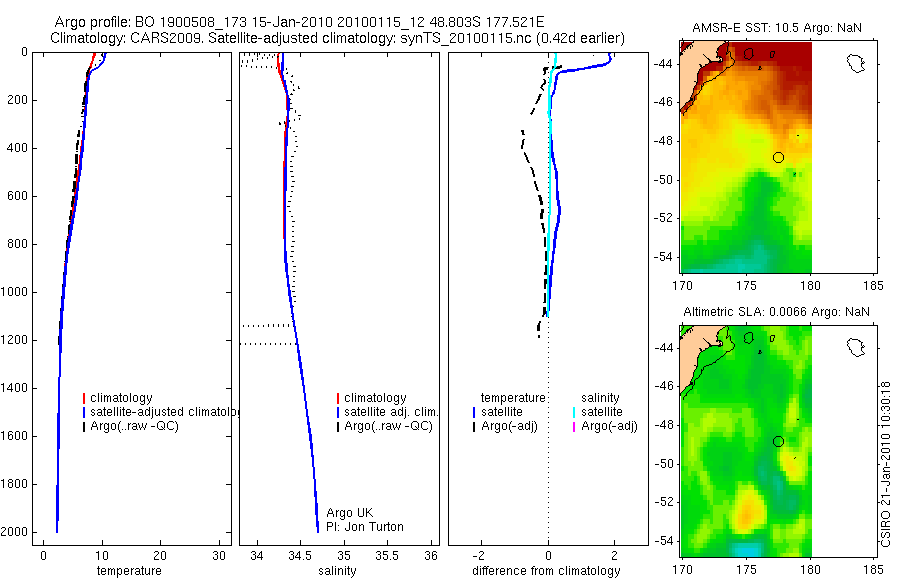
Task: Click the 'PI: Jon Turton' annotation
Action: (x=365, y=527)
